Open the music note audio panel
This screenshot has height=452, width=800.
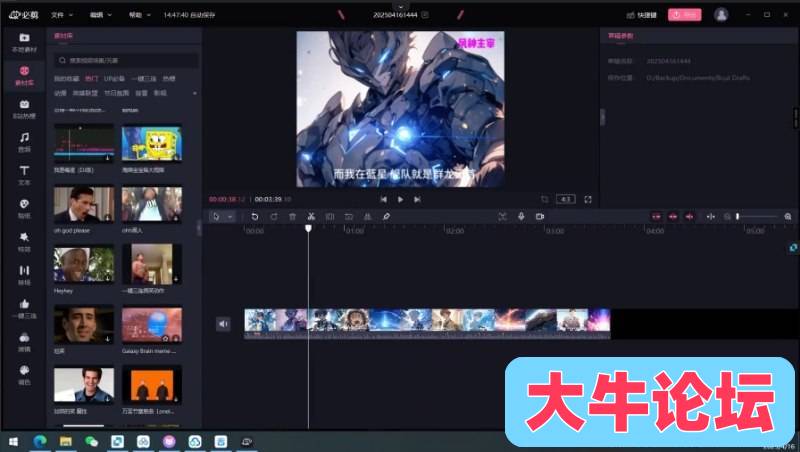[x=24, y=142]
